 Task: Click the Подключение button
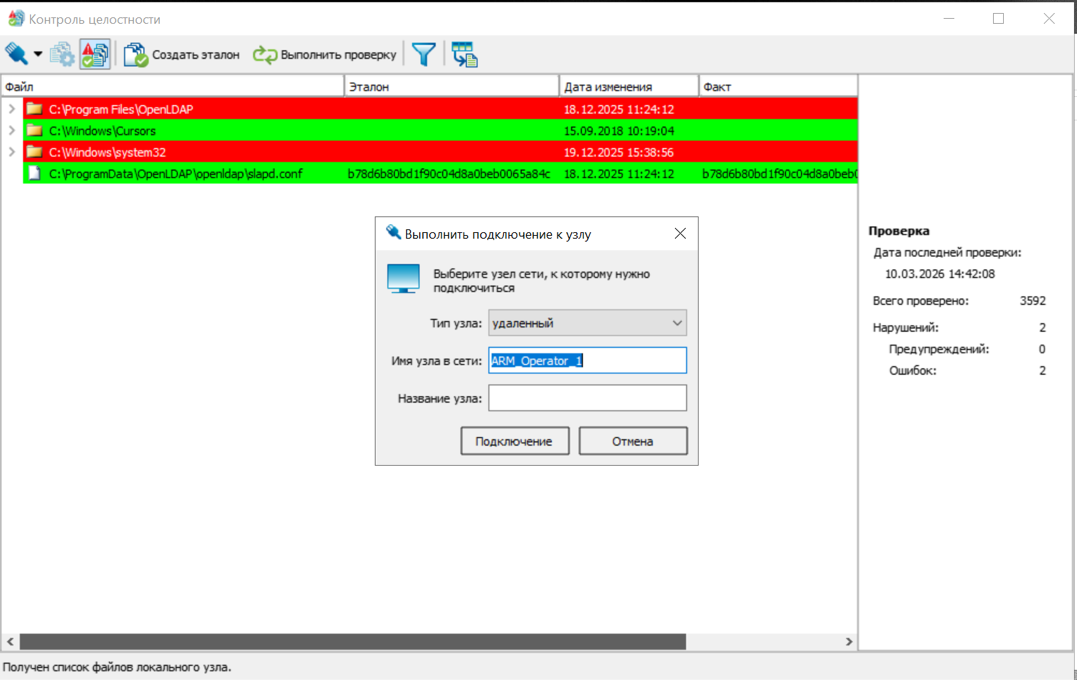[514, 441]
